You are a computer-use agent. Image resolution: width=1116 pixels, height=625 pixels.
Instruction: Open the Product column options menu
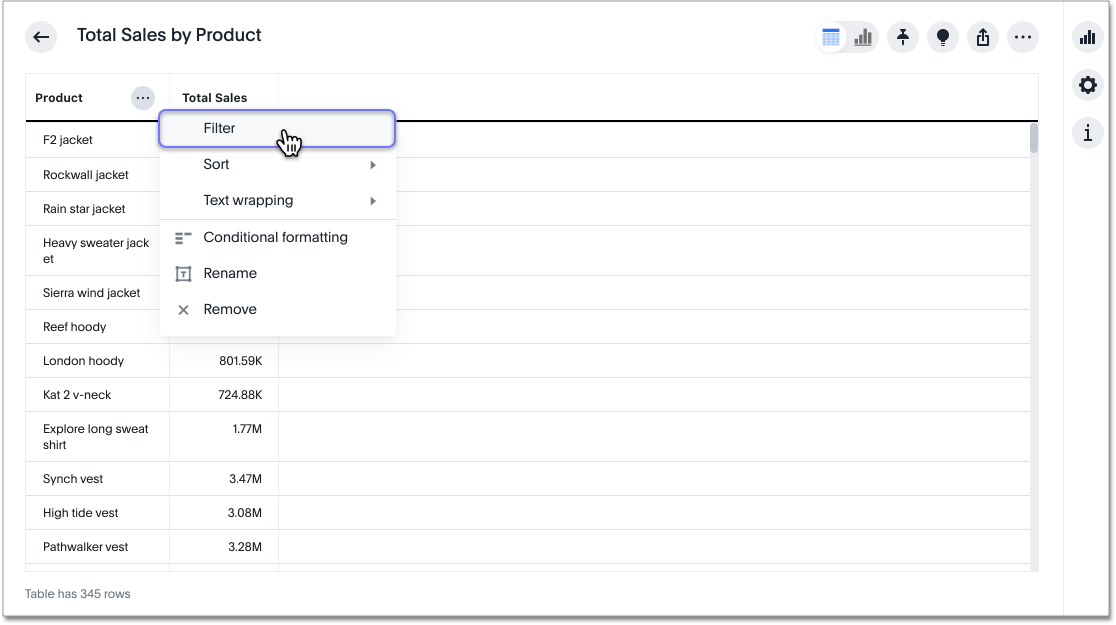(x=143, y=97)
